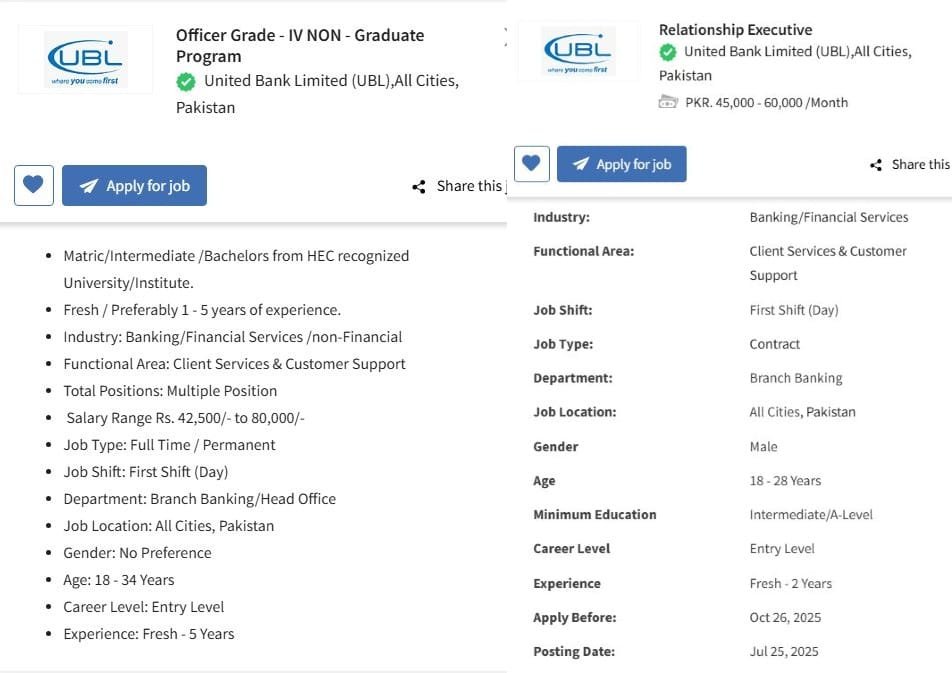Open United Bank Limited link under Officer Grade
952x673 pixels.
coord(330,82)
